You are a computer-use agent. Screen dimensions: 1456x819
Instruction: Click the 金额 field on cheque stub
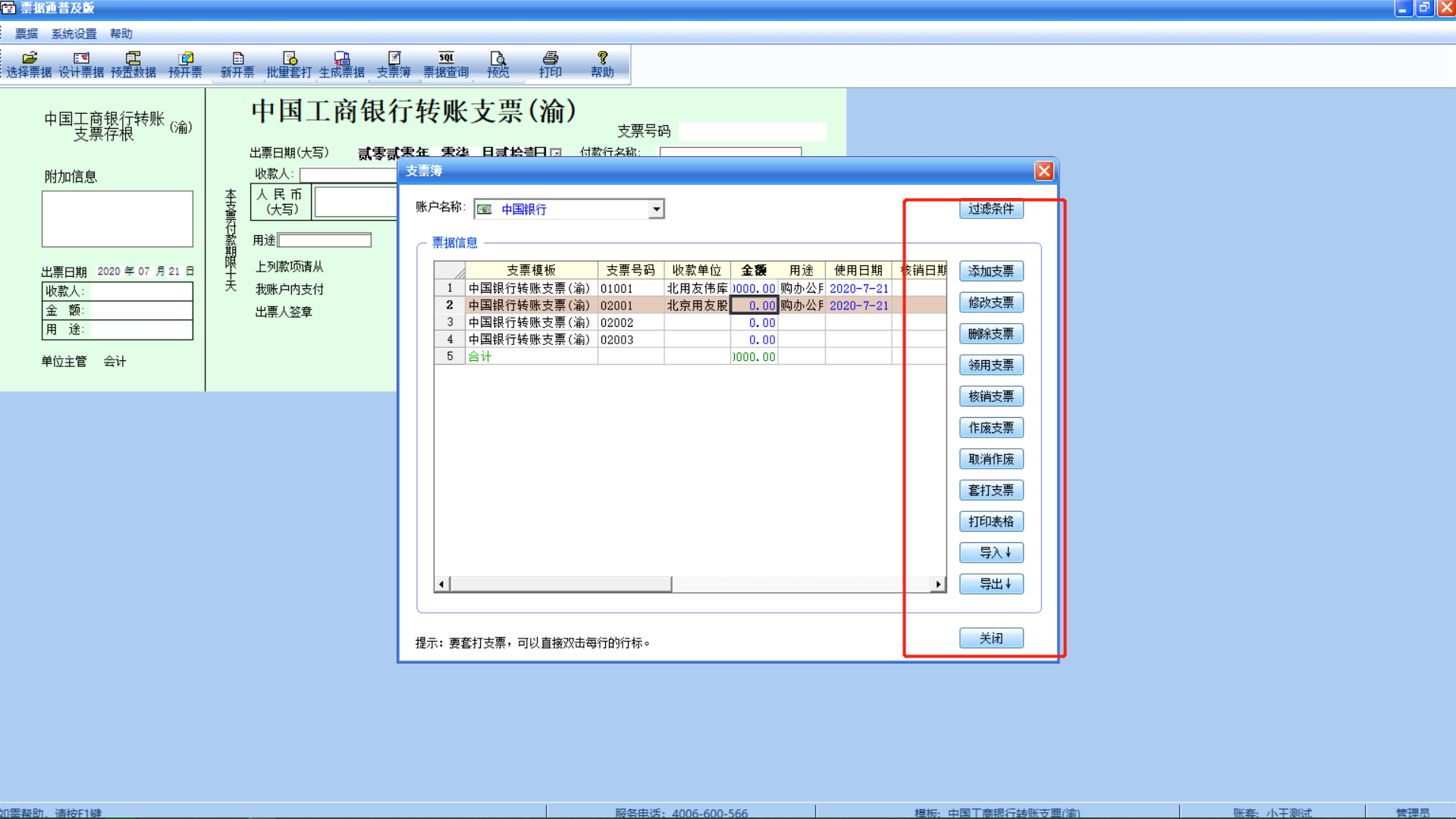pos(142,310)
